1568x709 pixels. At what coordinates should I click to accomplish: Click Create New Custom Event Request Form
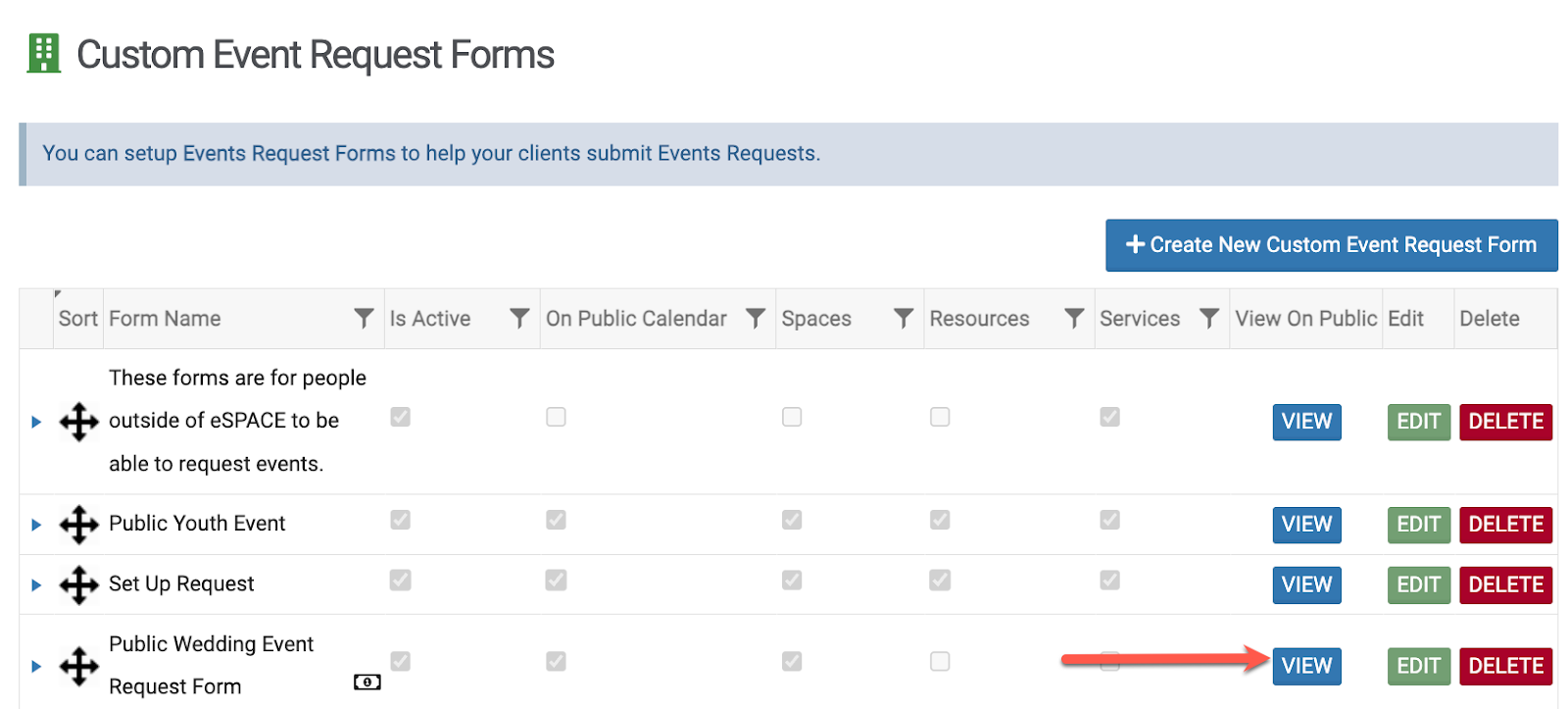pyautogui.click(x=1331, y=245)
